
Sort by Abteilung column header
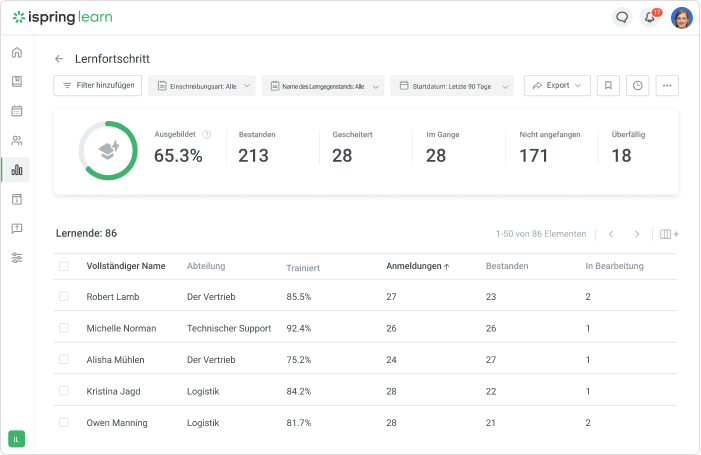[x=206, y=266]
